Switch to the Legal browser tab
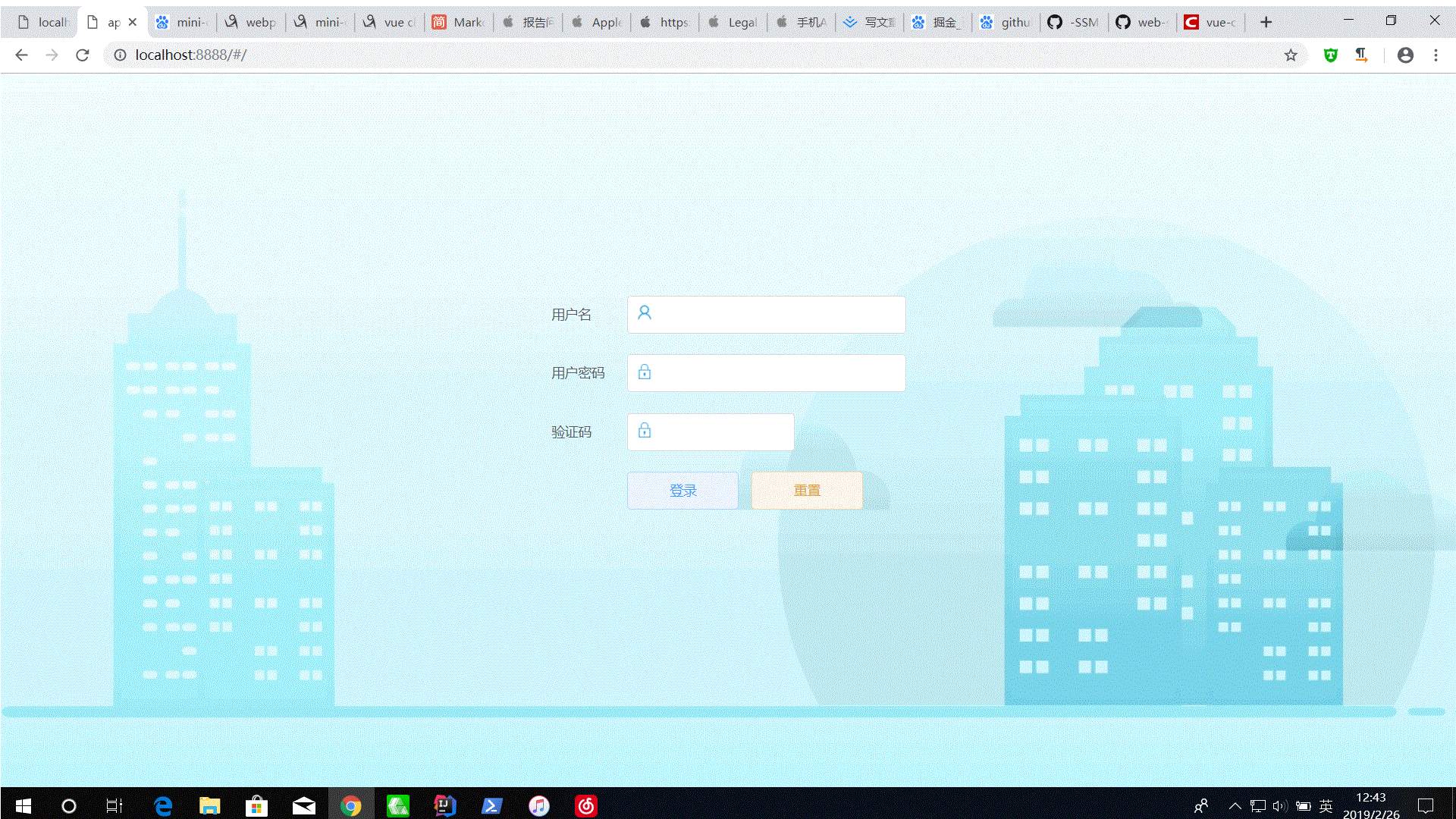The width and height of the screenshot is (1456, 819). click(x=733, y=22)
